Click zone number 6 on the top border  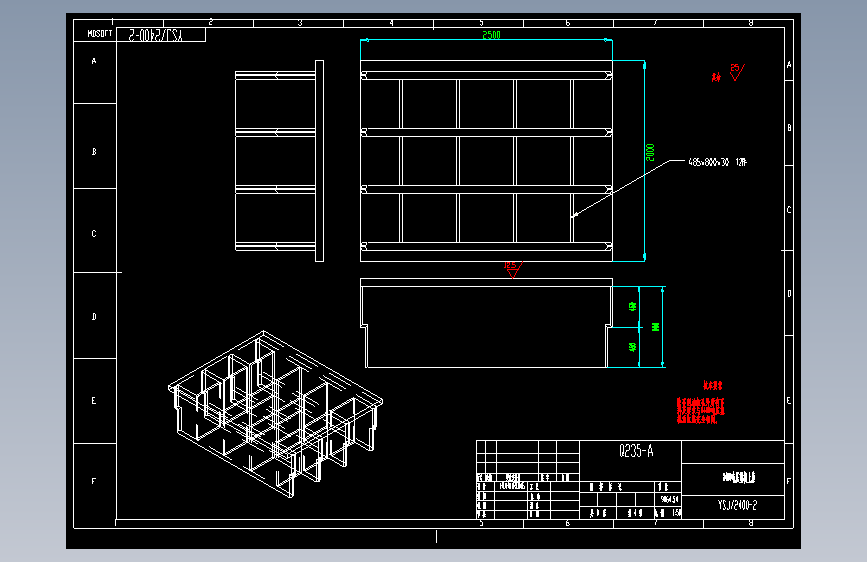pyautogui.click(x=568, y=23)
